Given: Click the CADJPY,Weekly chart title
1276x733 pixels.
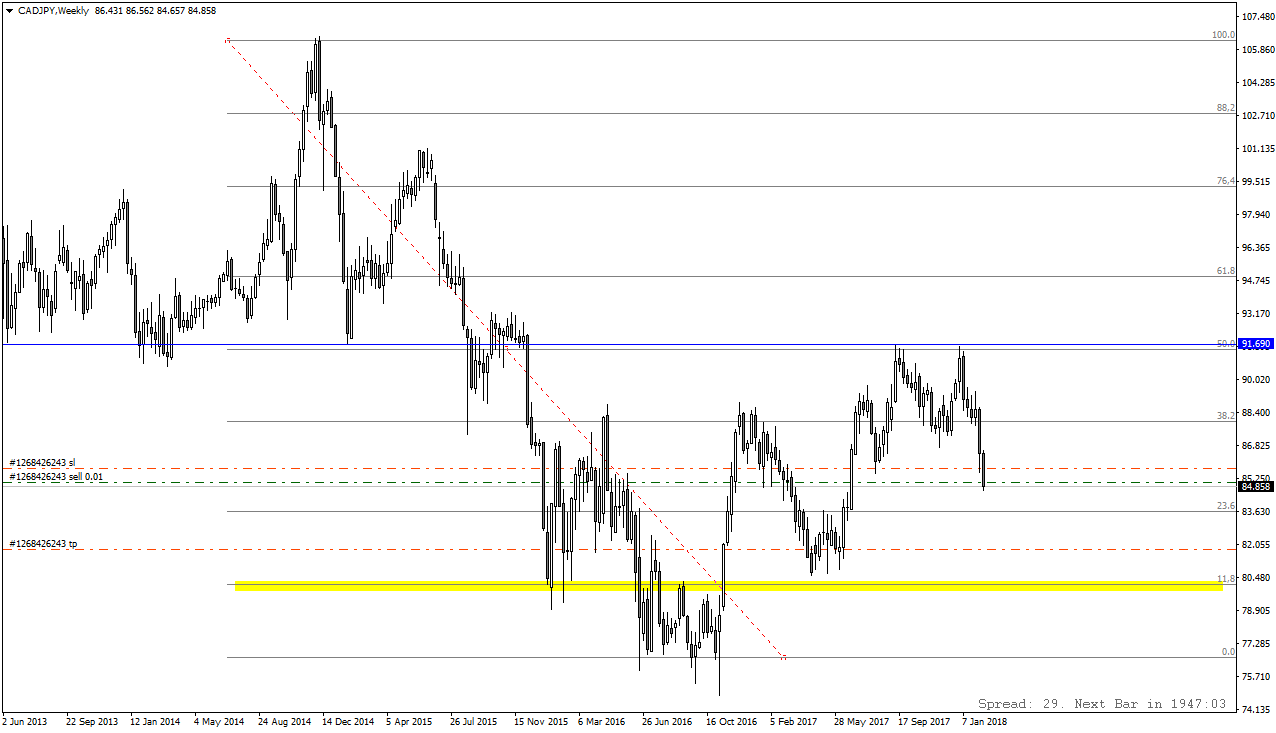Looking at the screenshot, I should click(52, 10).
